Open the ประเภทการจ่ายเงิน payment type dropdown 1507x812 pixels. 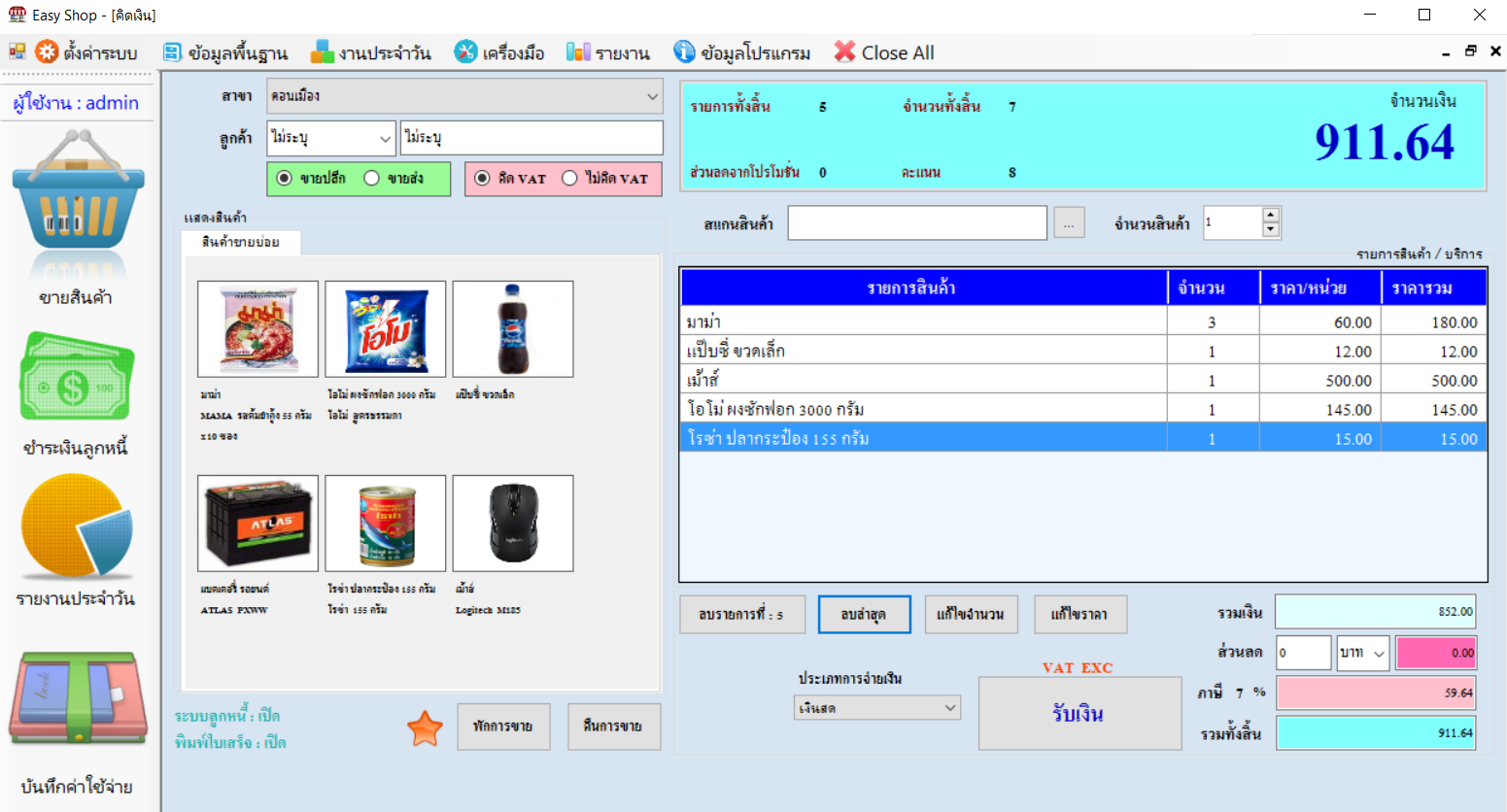point(877,708)
